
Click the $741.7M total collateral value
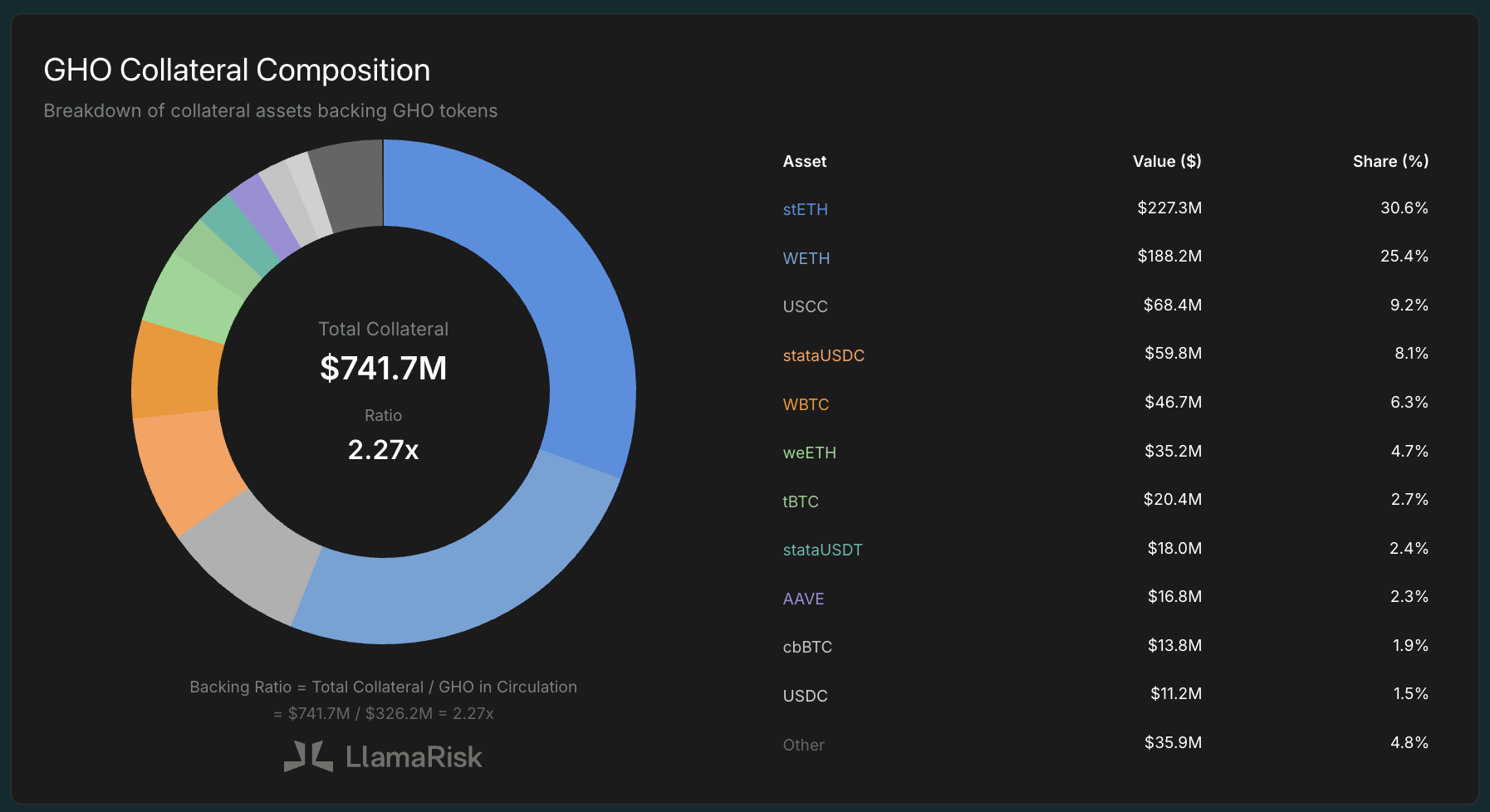(384, 368)
